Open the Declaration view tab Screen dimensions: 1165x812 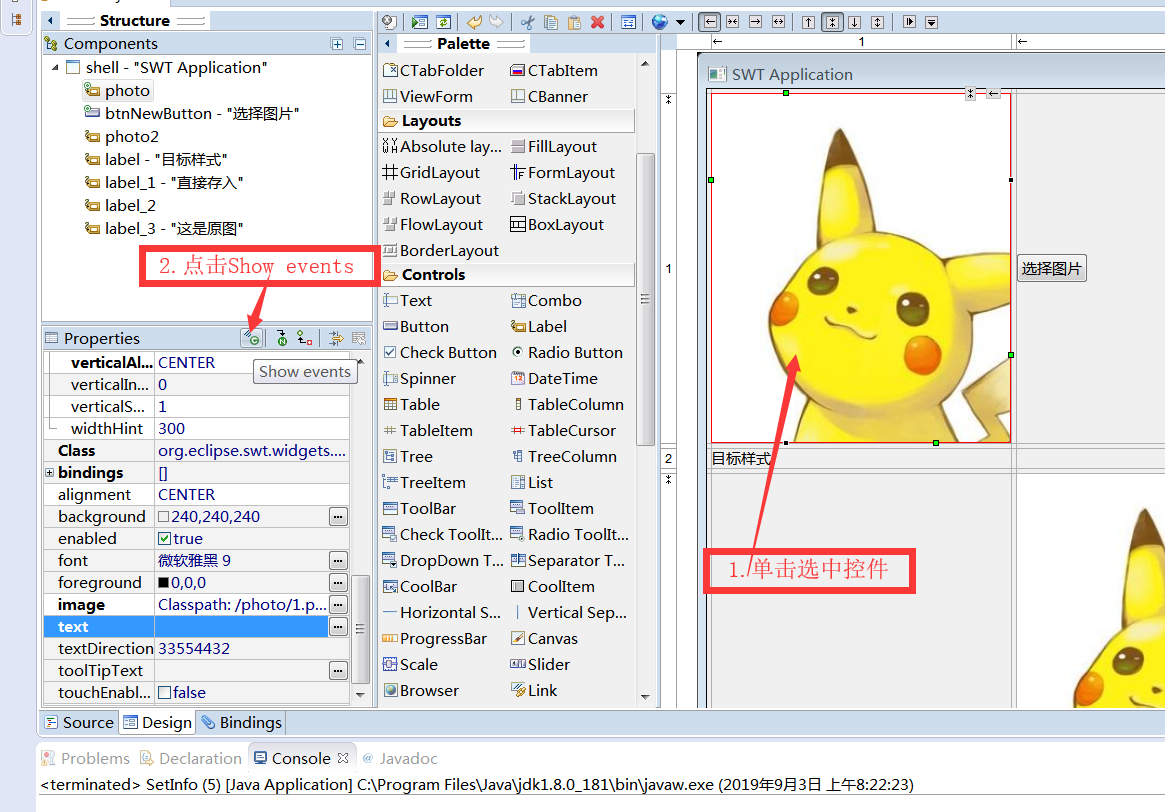(x=191, y=759)
